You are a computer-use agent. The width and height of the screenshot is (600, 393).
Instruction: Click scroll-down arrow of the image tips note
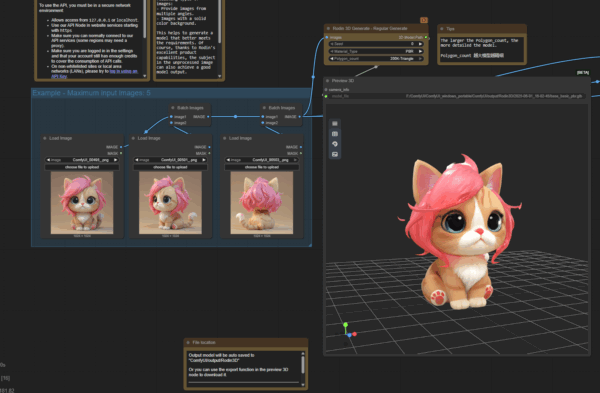pos(220,76)
